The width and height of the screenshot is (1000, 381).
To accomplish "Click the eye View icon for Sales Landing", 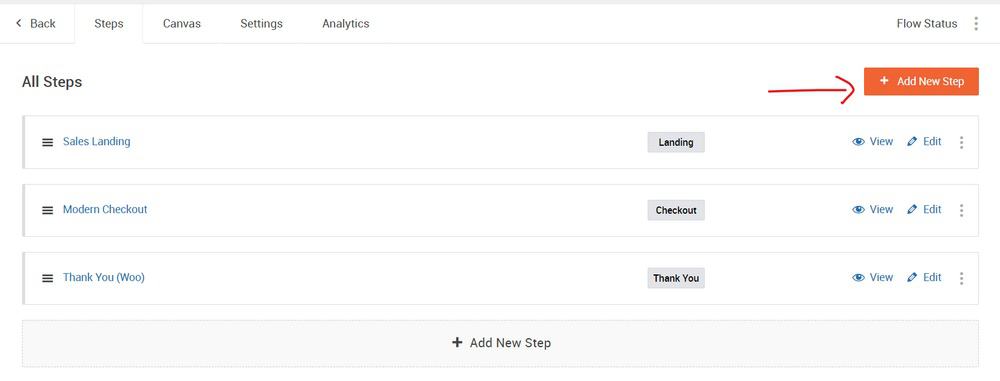I will point(858,142).
